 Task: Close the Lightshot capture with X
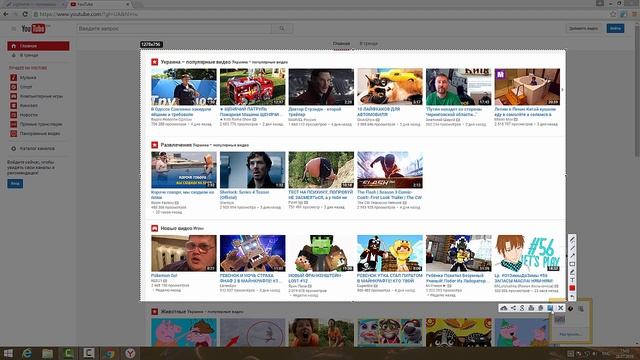560,308
